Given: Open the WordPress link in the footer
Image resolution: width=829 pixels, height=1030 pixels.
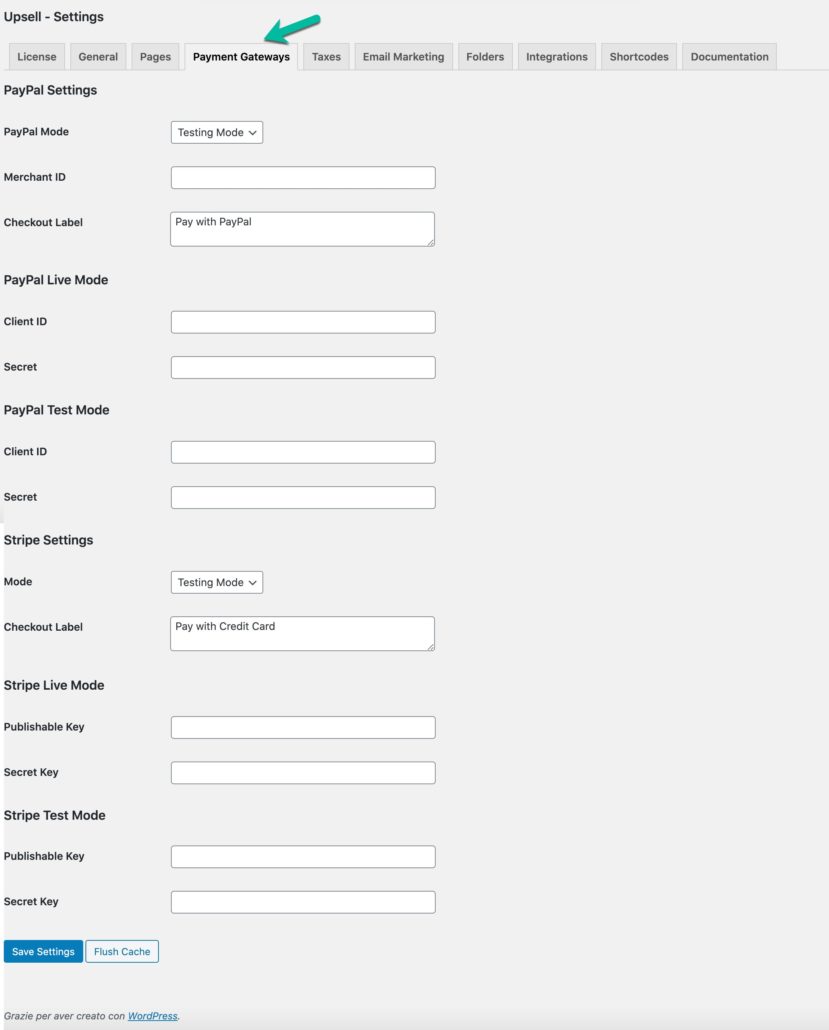Looking at the screenshot, I should point(150,1015).
